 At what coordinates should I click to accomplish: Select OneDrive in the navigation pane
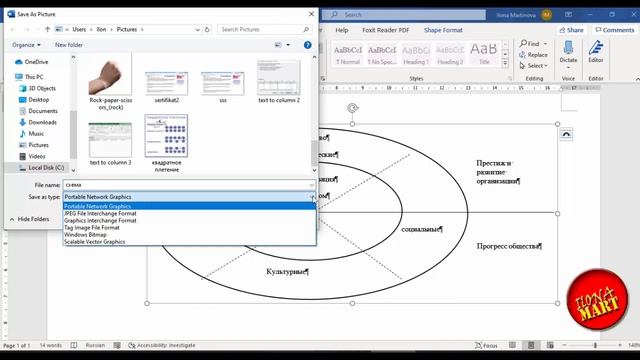(x=32, y=62)
